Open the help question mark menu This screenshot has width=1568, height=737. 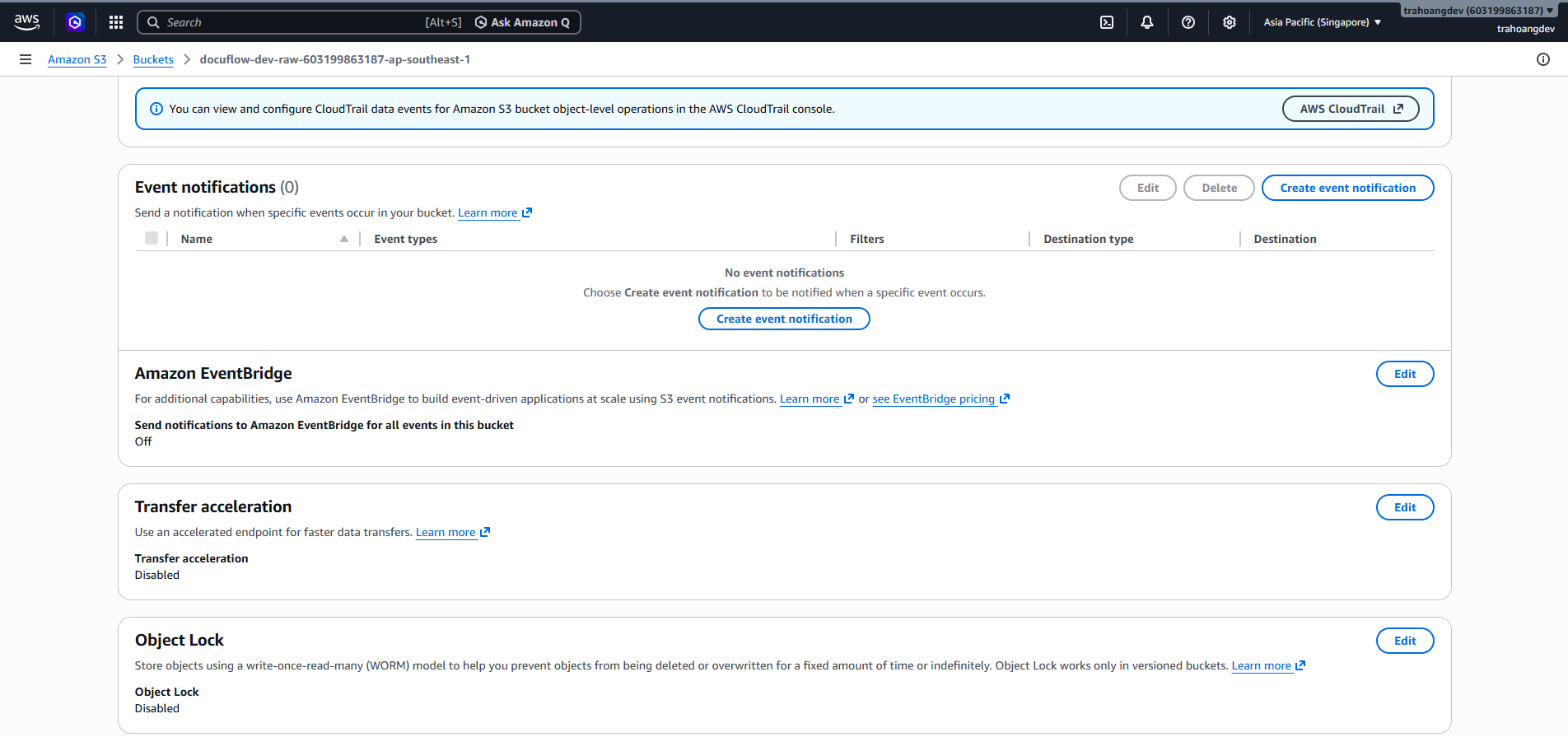tap(1188, 22)
